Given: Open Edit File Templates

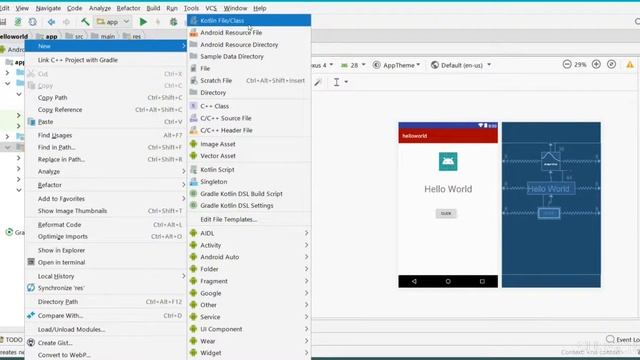Looking at the screenshot, I should coord(249,219).
